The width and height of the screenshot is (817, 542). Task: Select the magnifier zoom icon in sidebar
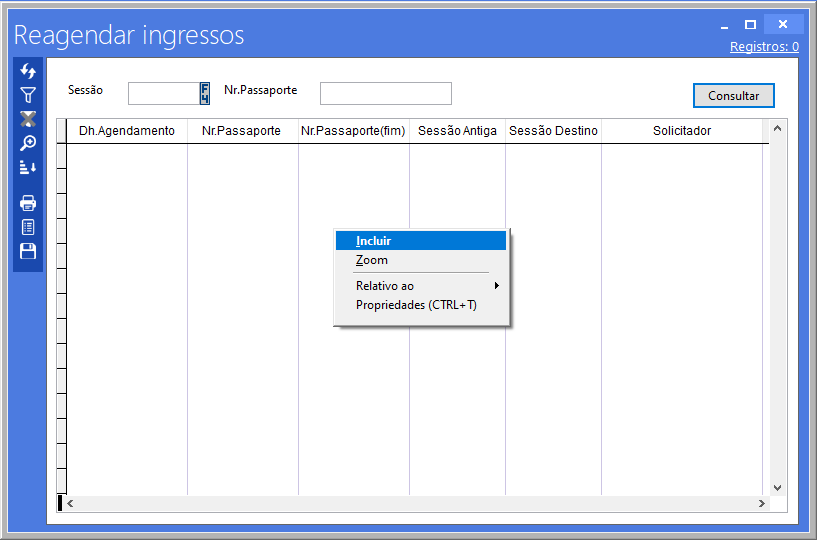pos(28,143)
